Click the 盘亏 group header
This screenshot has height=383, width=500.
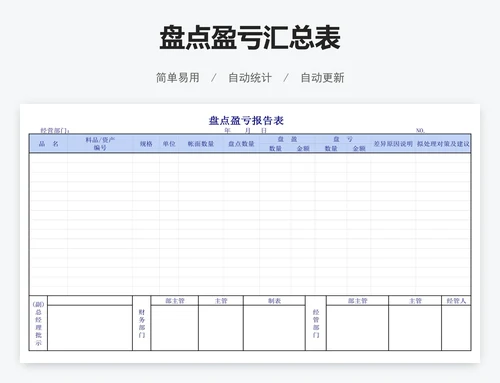343,139
